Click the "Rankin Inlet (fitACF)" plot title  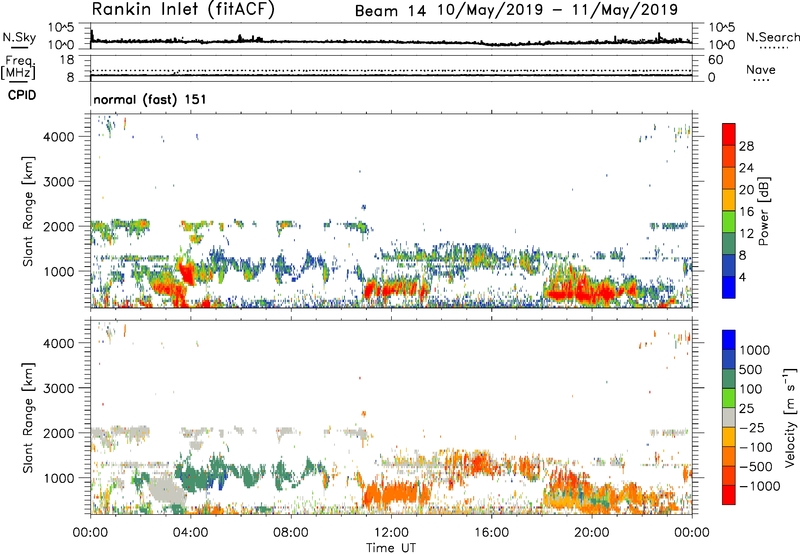183,10
